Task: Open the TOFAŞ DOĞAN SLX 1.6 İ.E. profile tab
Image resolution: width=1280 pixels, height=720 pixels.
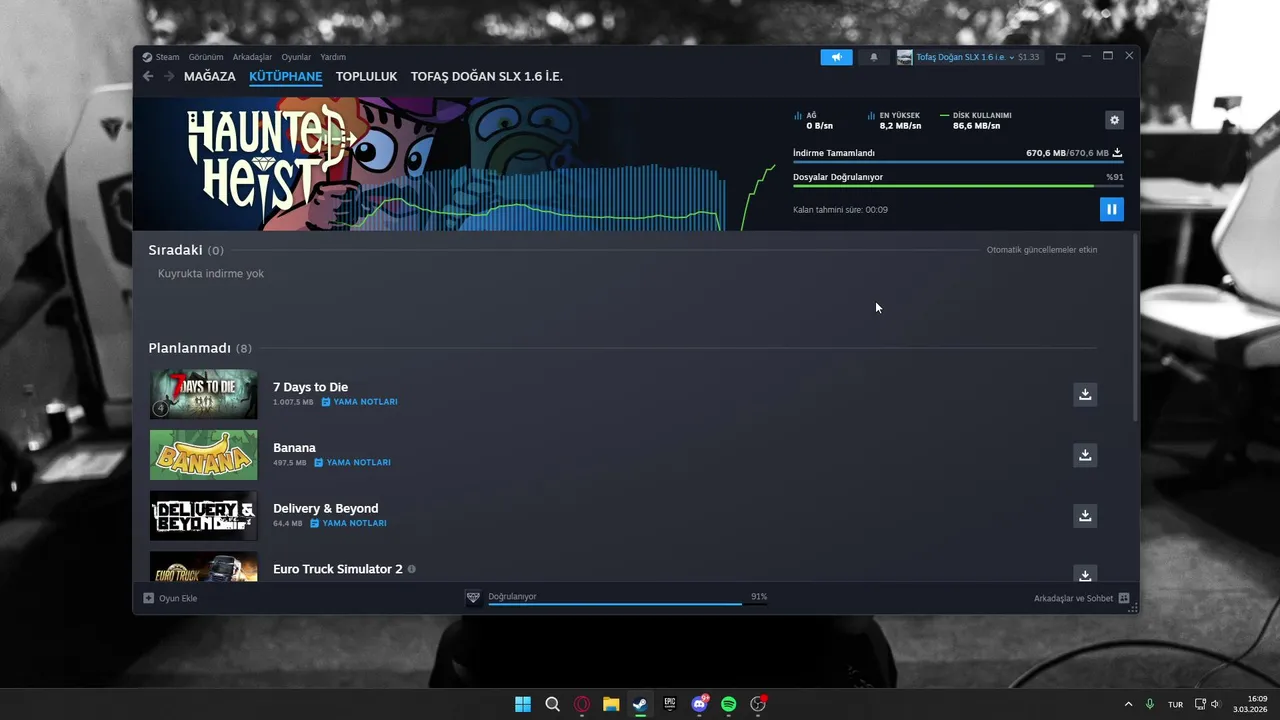Action: coord(487,76)
